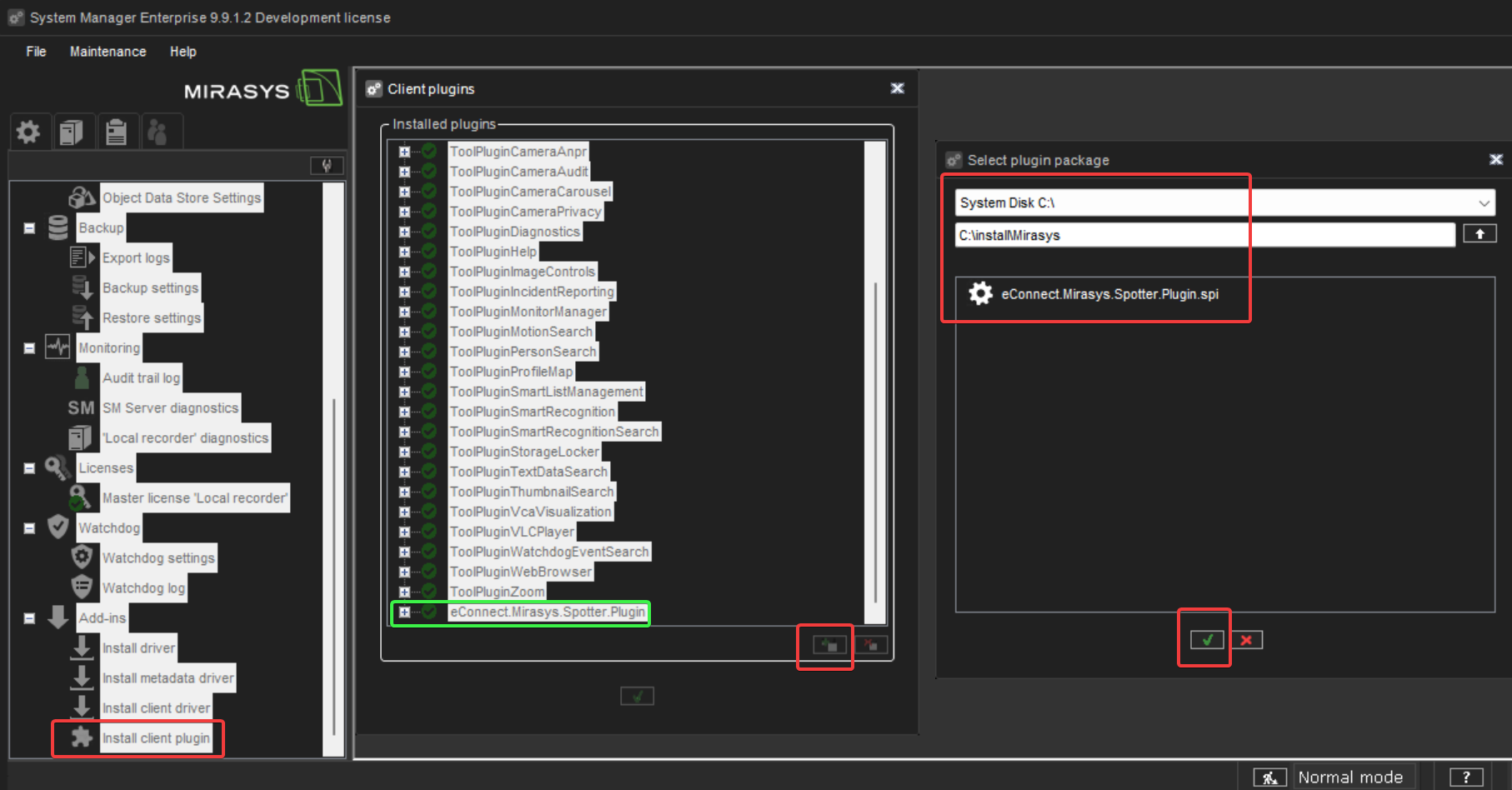Expand the eConnect.Mirasys.Spotter.Plugin tree node
Image resolution: width=1512 pixels, height=790 pixels.
[404, 613]
